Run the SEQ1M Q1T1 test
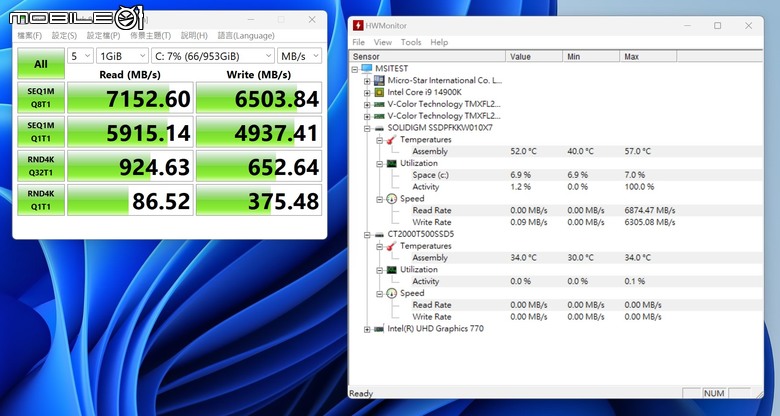Viewport: 780px width, 416px height. (x=41, y=132)
